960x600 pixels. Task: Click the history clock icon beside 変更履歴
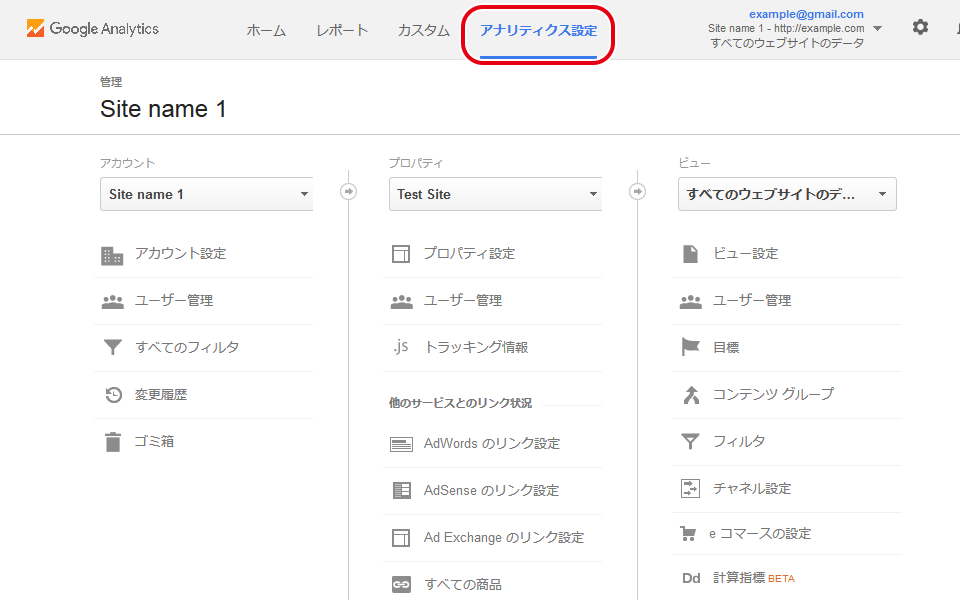[113, 395]
